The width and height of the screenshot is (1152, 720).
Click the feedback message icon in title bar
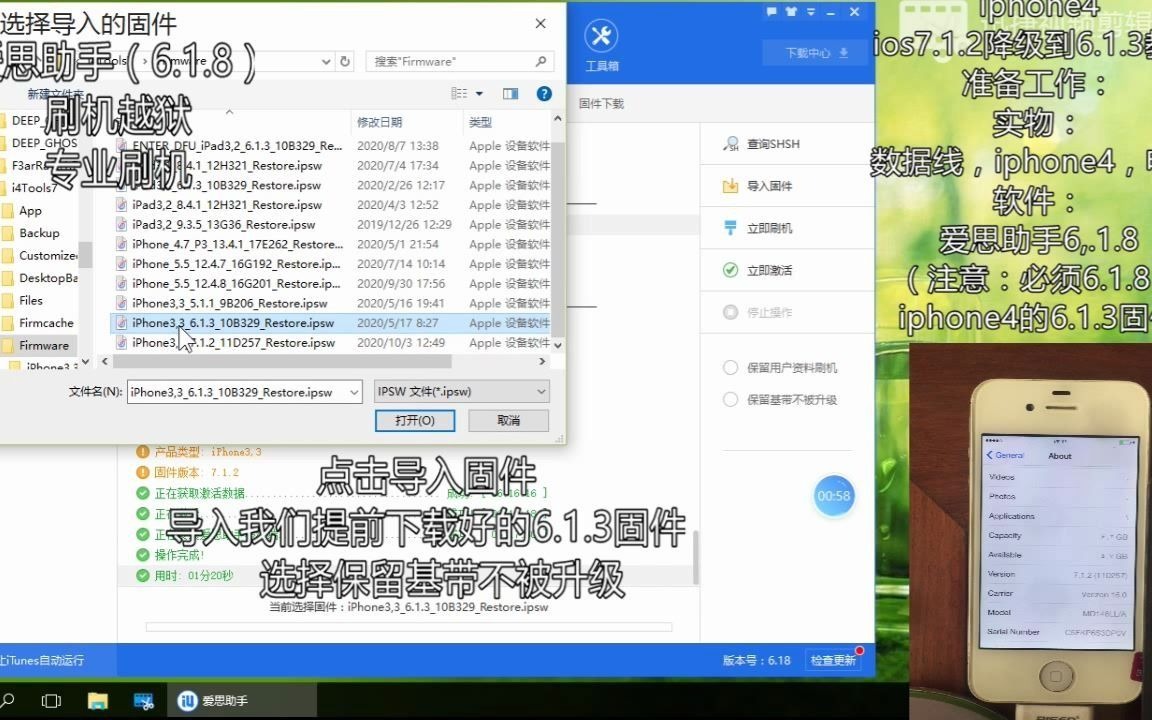[x=771, y=12]
